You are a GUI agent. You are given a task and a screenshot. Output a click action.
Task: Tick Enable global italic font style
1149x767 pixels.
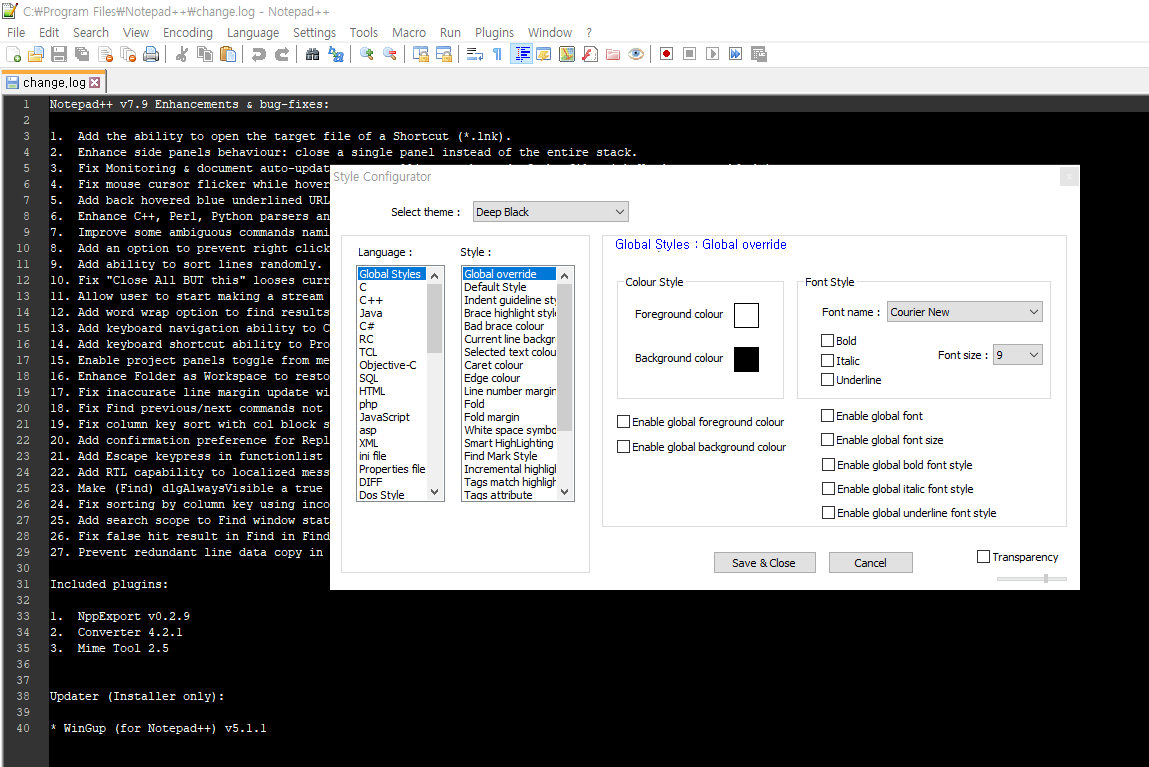(x=828, y=489)
